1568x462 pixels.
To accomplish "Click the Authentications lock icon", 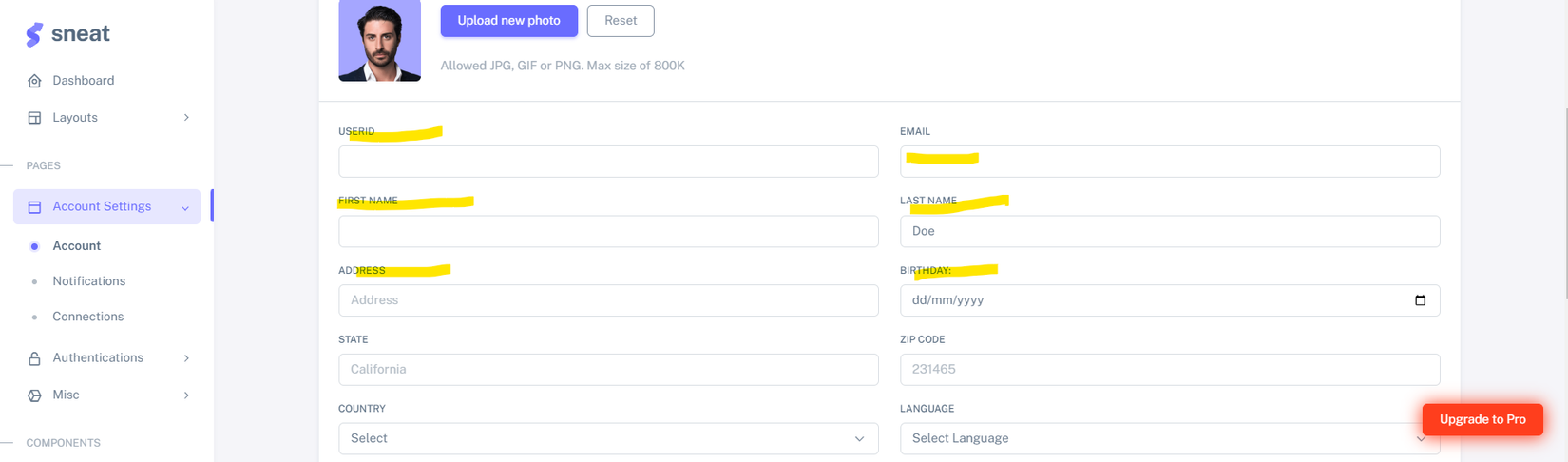I will [x=34, y=358].
